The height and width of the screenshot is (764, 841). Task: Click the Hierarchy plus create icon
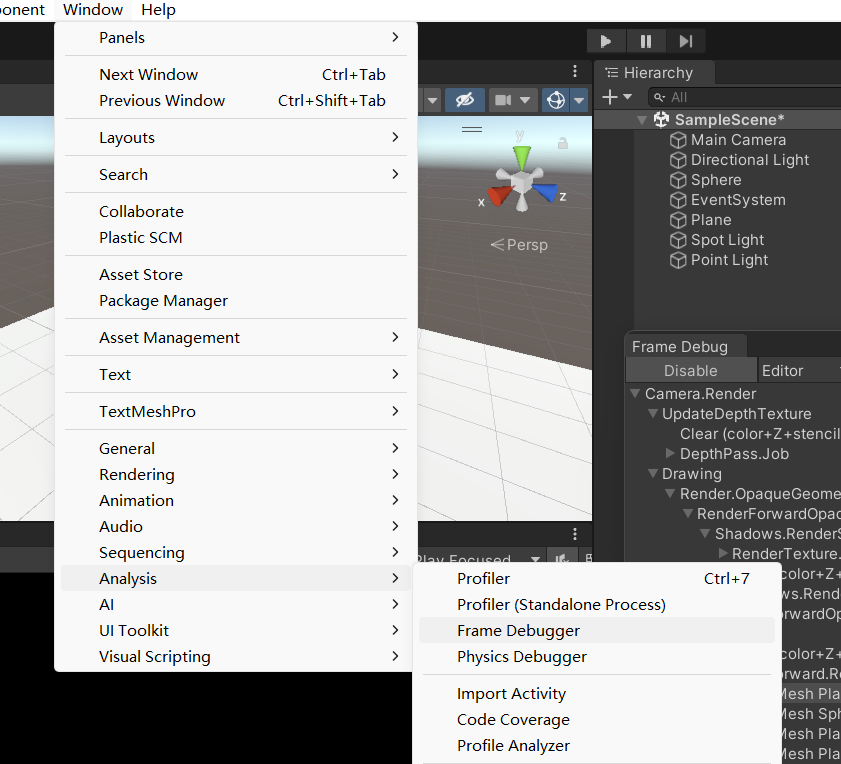610,97
